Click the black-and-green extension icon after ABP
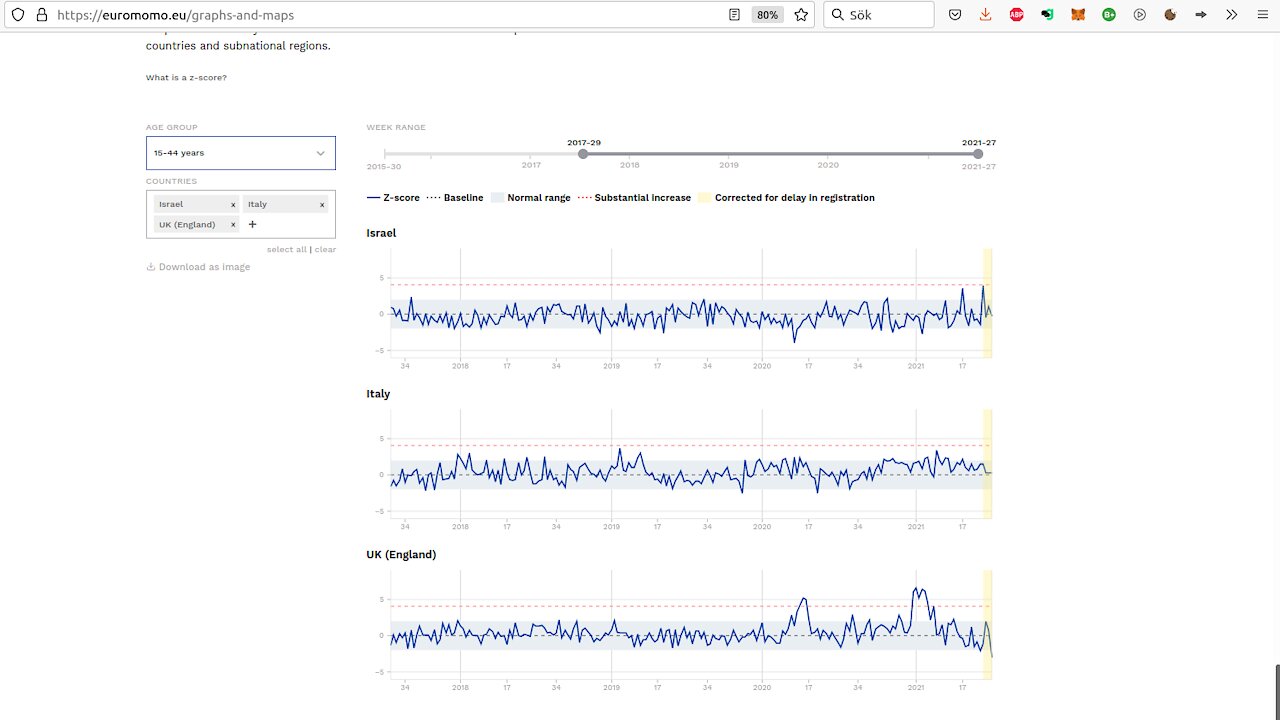This screenshot has height=720, width=1280. [x=1047, y=15]
